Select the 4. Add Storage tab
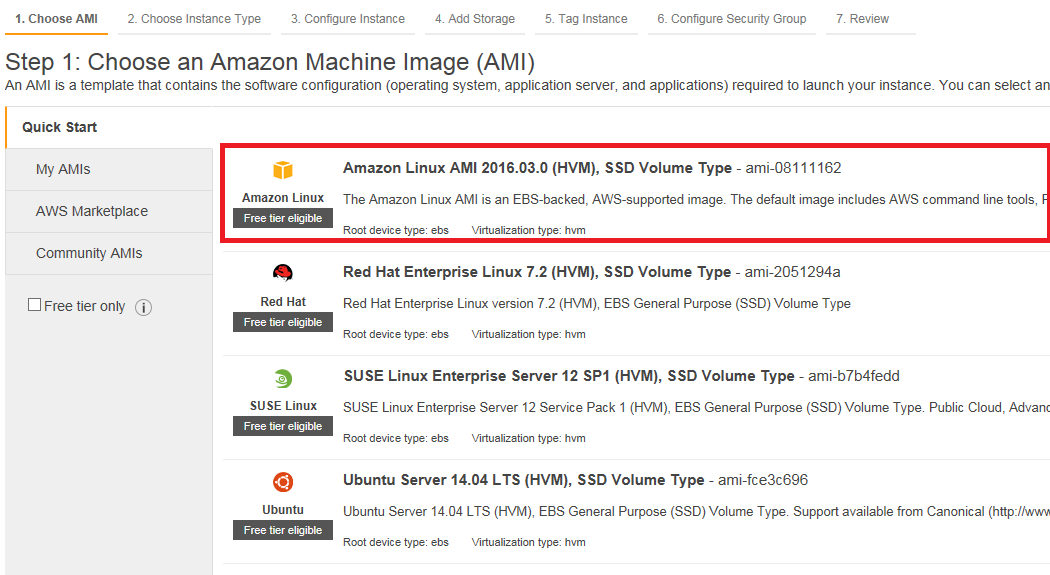The width and height of the screenshot is (1050, 575). [x=475, y=19]
